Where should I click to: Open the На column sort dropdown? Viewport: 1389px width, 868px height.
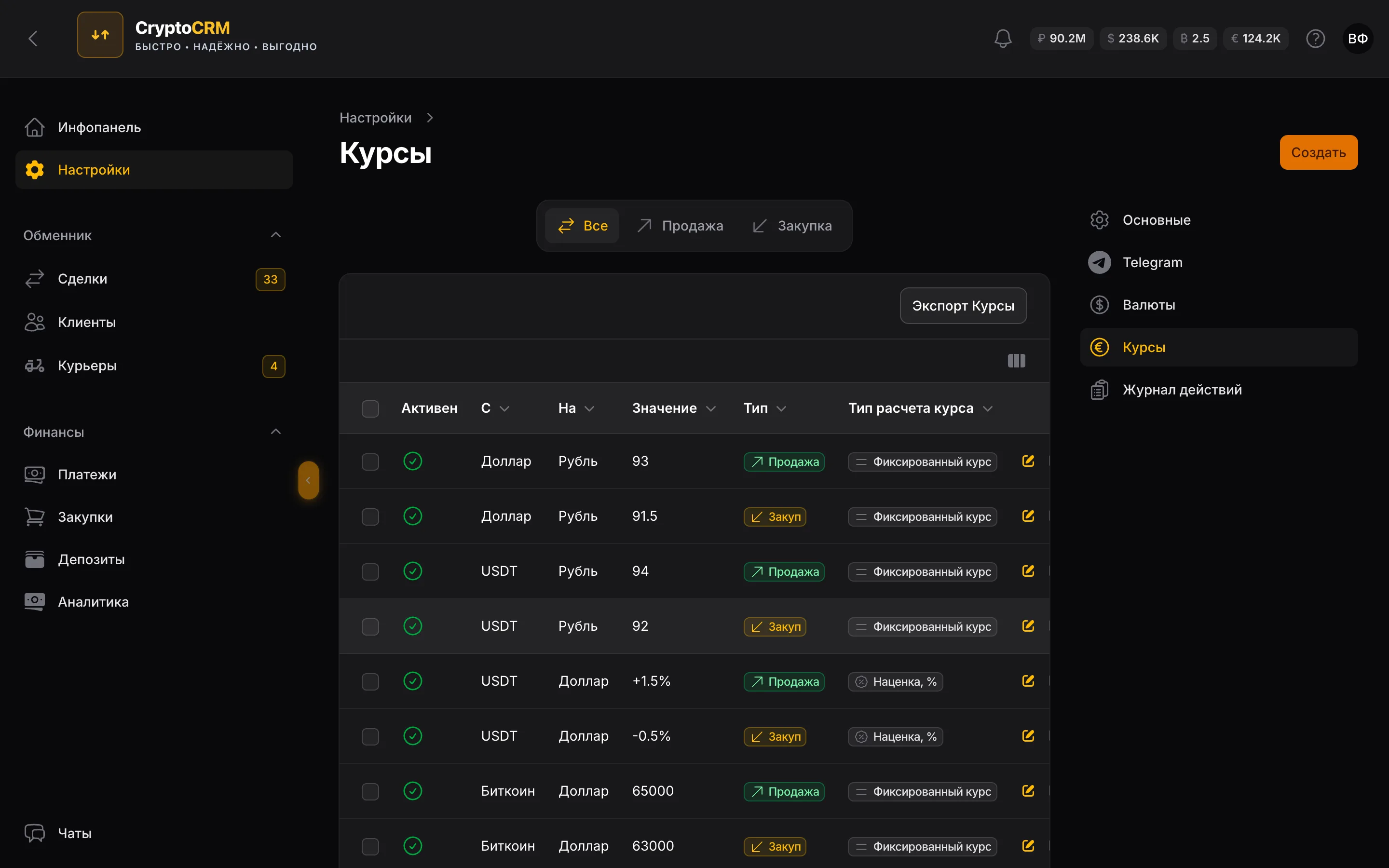tap(589, 408)
